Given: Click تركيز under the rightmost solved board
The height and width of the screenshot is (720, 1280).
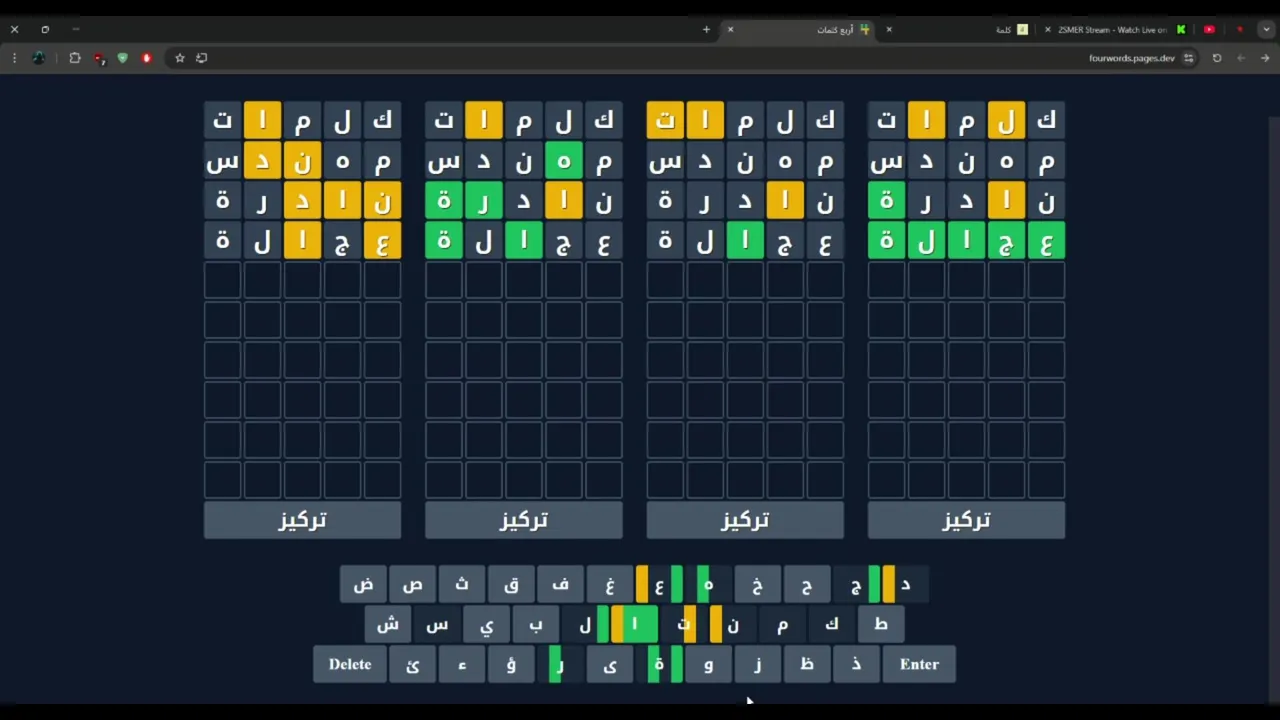Looking at the screenshot, I should 966,520.
